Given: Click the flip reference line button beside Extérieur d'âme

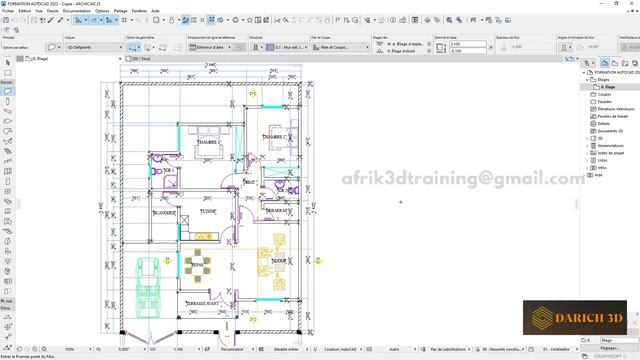Looking at the screenshot, I should [x=240, y=47].
